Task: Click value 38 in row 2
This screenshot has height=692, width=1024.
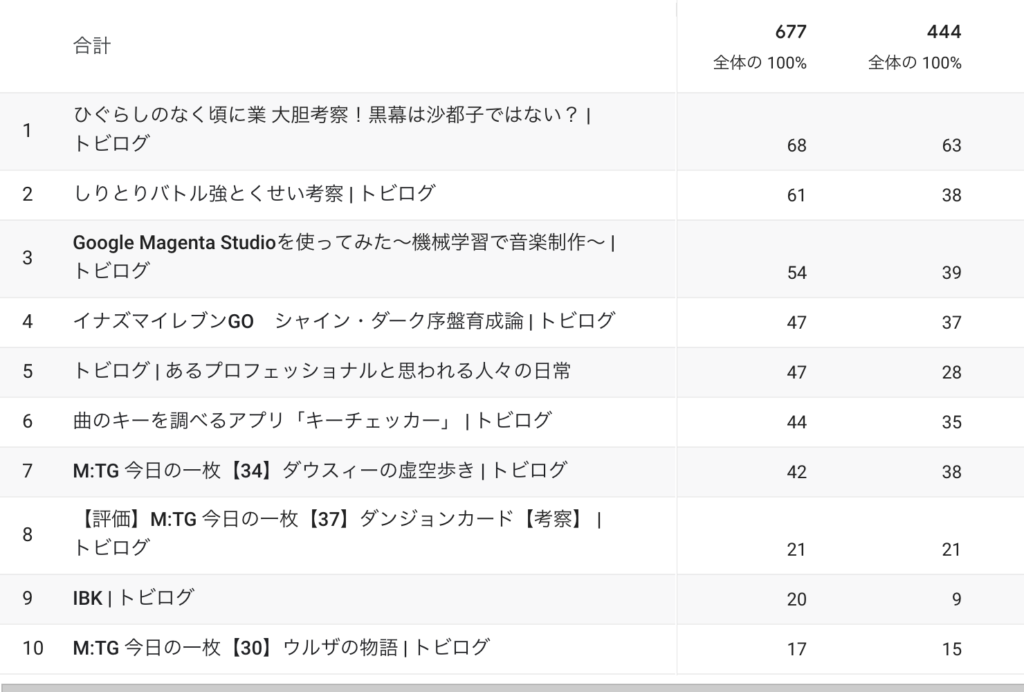Action: coord(951,195)
